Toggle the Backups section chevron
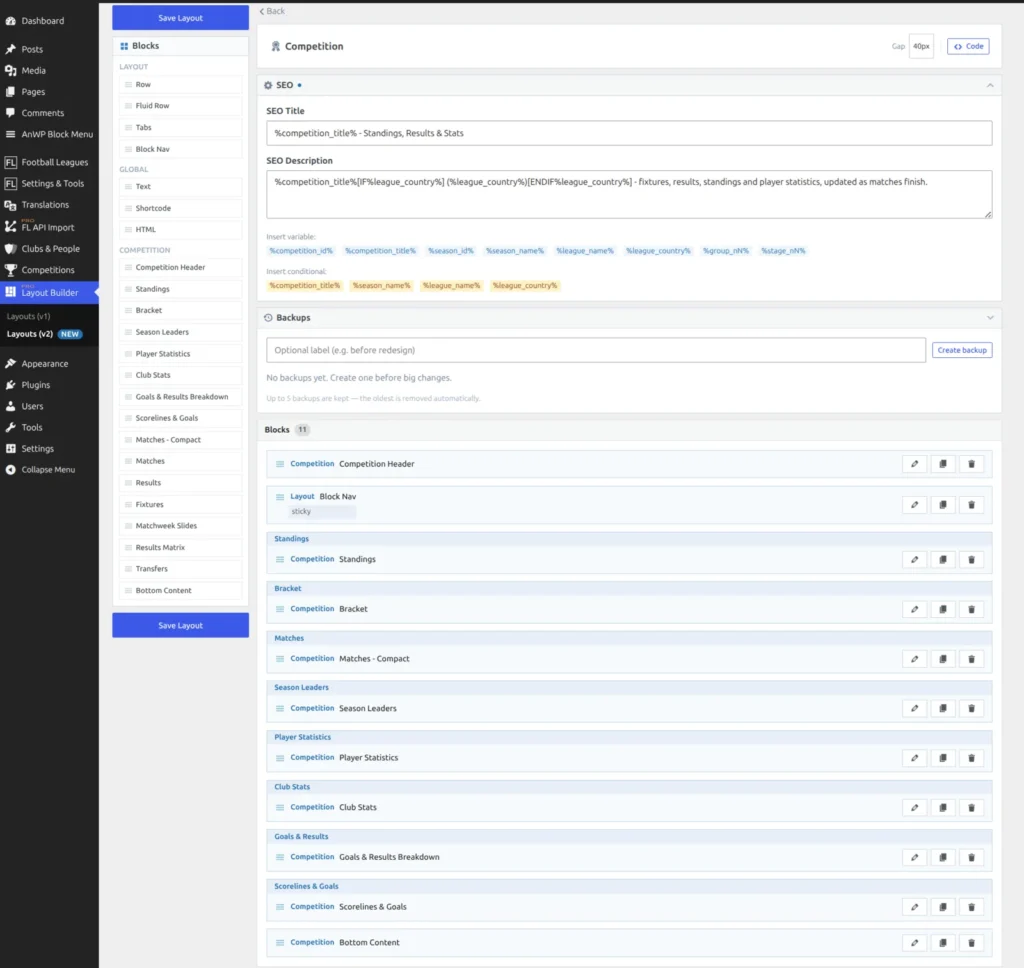1024x968 pixels. point(990,317)
